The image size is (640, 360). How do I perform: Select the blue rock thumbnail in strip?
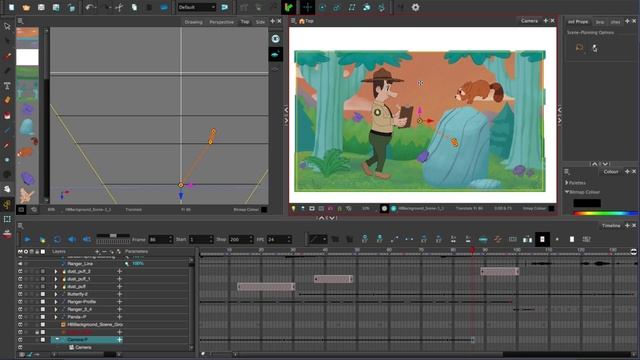tap(27, 127)
